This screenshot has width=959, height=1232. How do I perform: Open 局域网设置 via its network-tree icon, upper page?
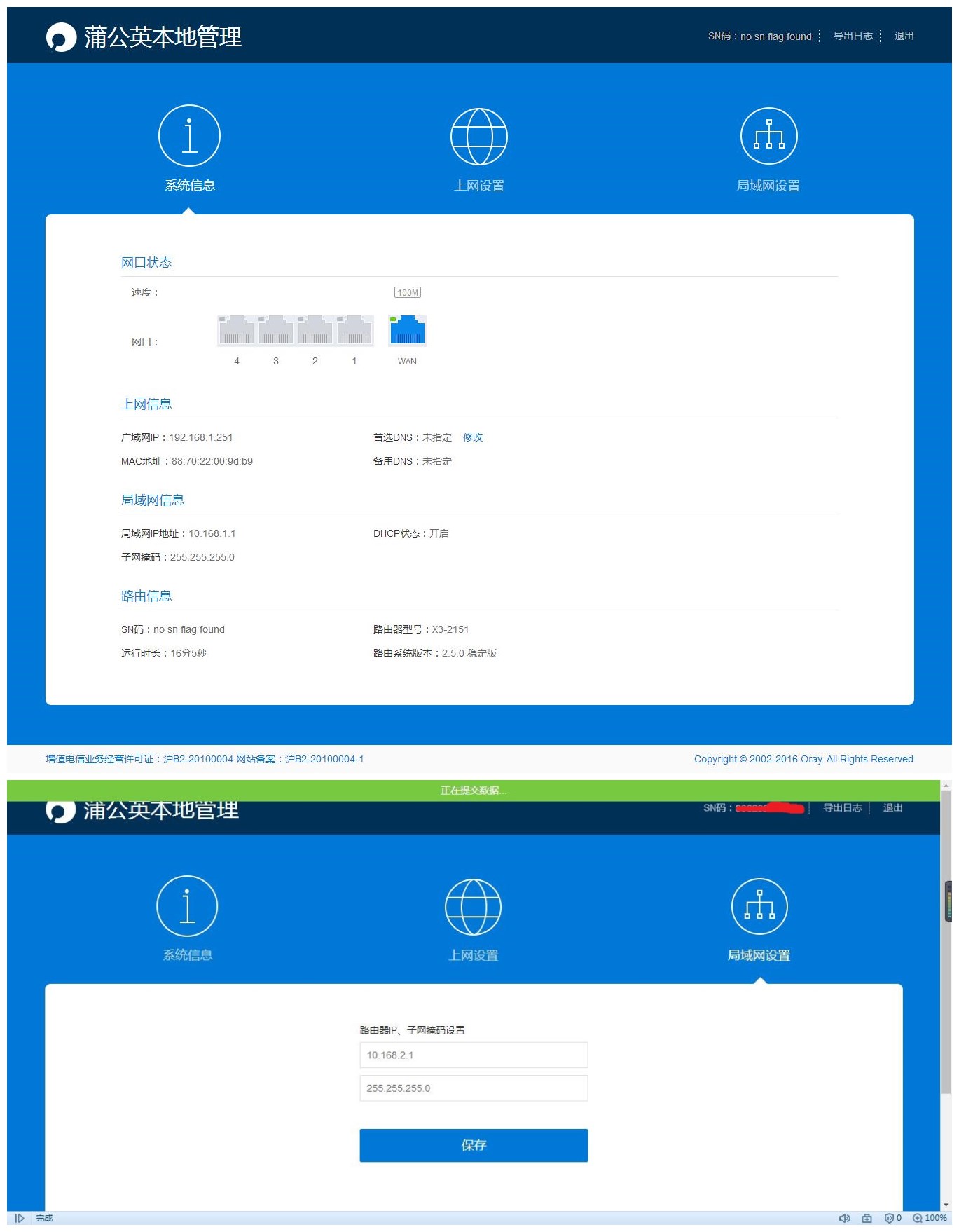pos(768,136)
